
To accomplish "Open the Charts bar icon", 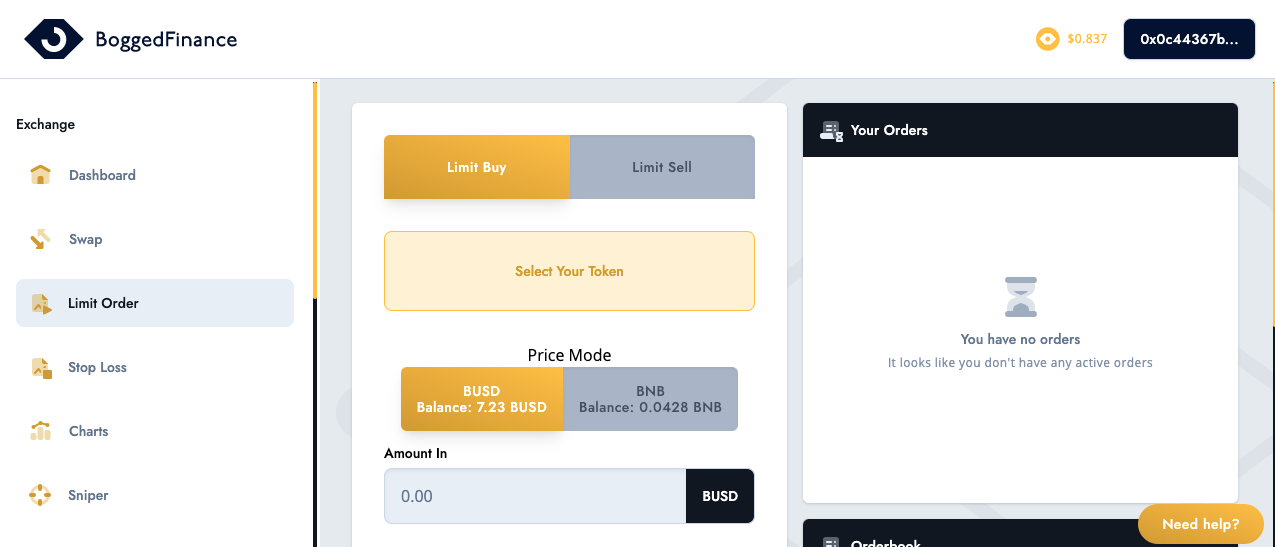I will pos(40,431).
